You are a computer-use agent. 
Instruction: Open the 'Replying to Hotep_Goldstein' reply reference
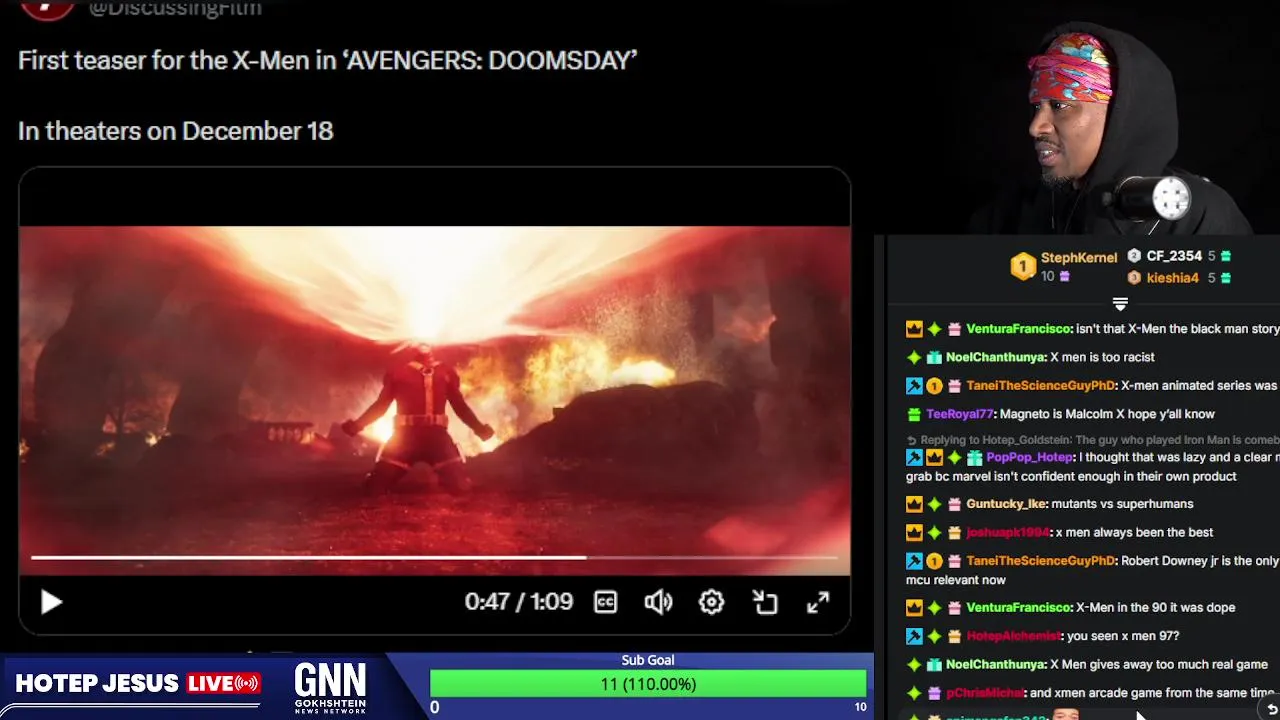pos(1092,440)
